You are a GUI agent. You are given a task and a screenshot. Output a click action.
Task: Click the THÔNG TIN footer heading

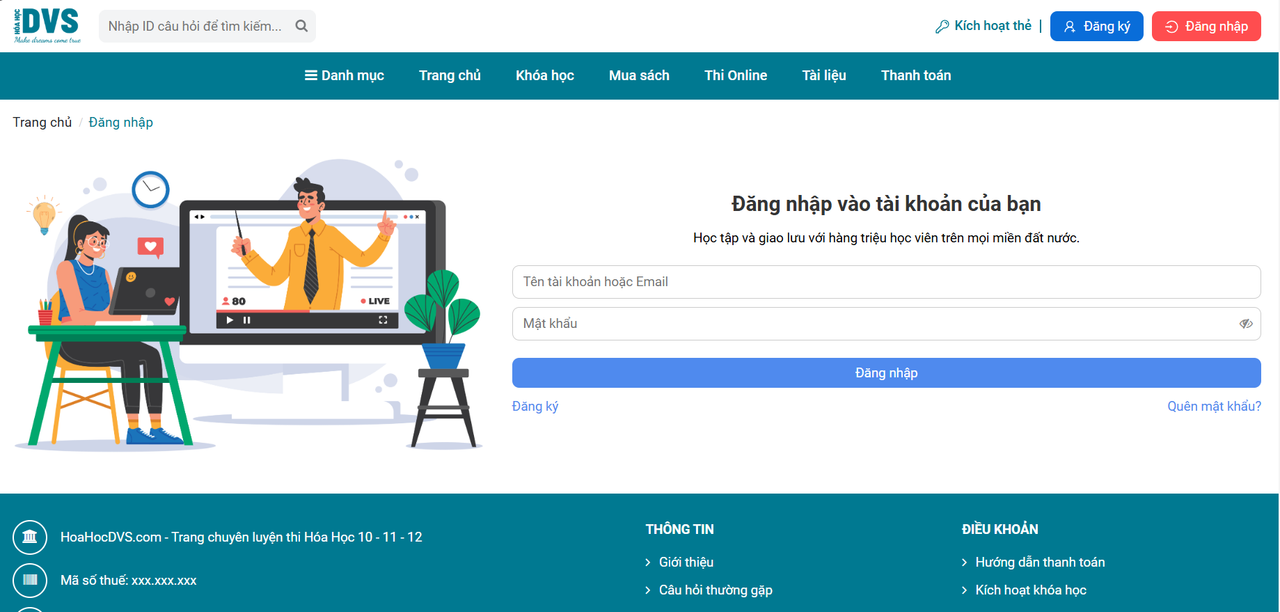click(680, 529)
